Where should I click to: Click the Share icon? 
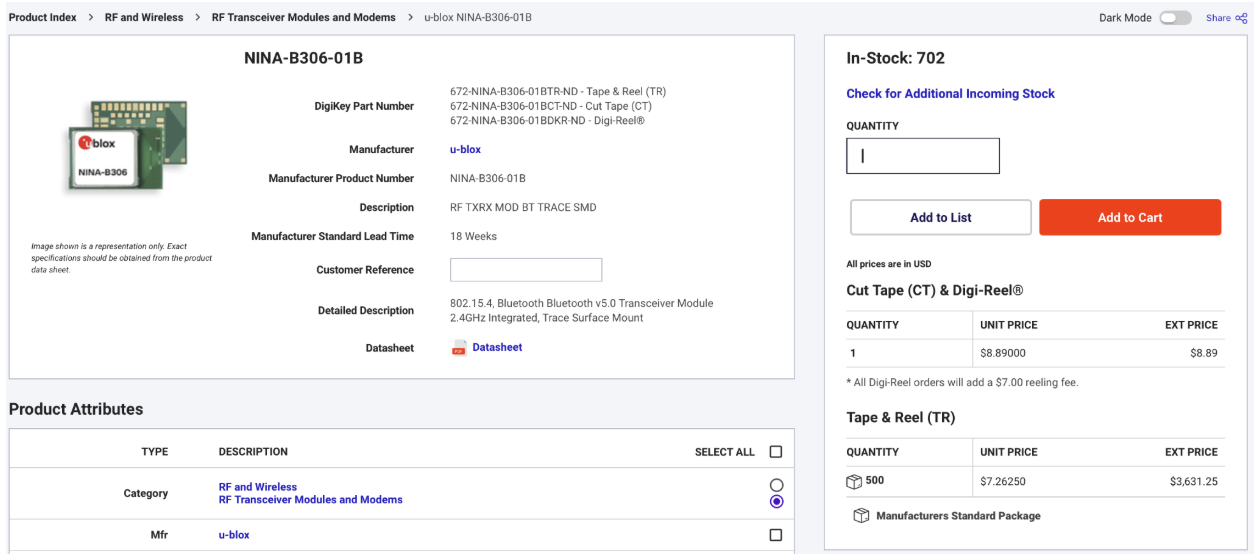coord(1241,18)
